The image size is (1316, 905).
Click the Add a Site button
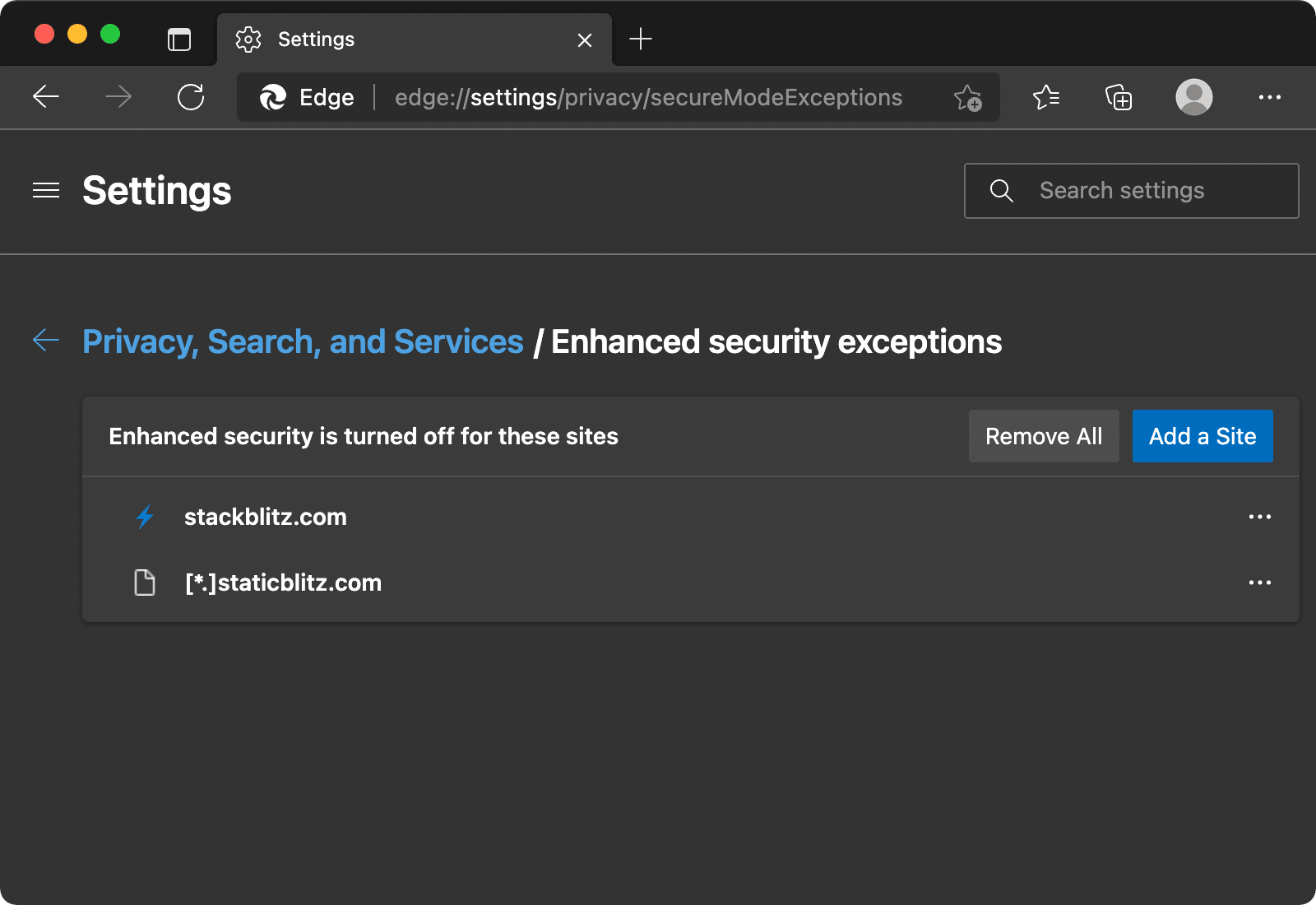(x=1202, y=436)
